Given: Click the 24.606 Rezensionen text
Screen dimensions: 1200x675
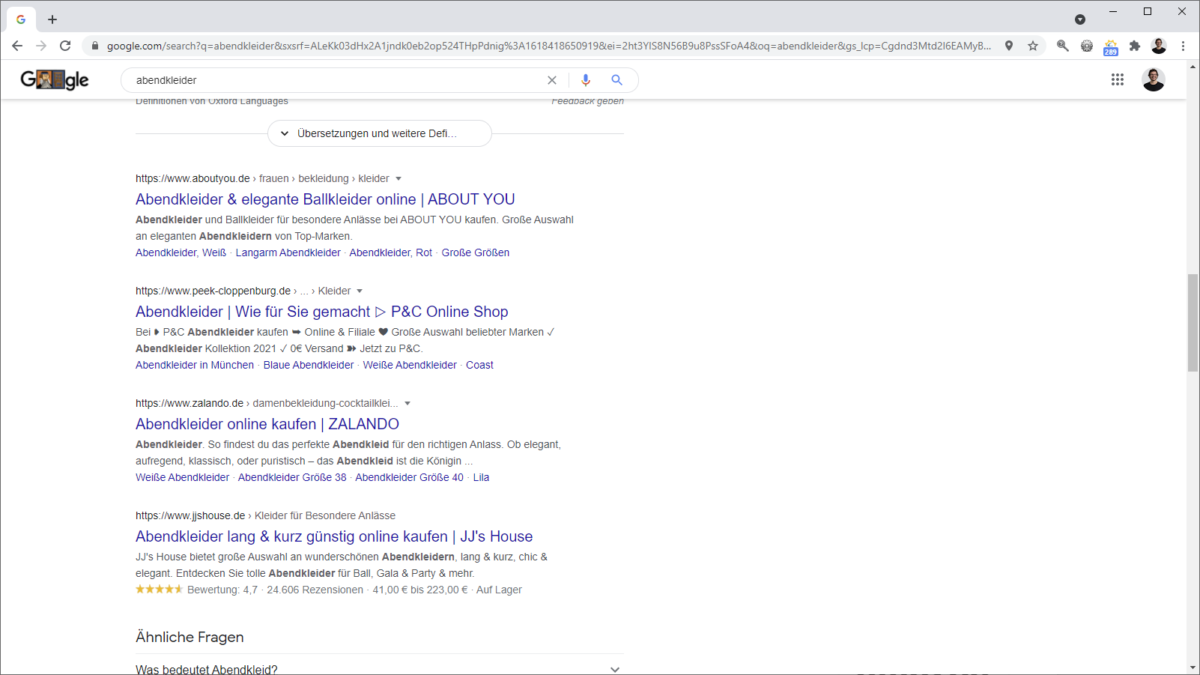Looking at the screenshot, I should 315,590.
